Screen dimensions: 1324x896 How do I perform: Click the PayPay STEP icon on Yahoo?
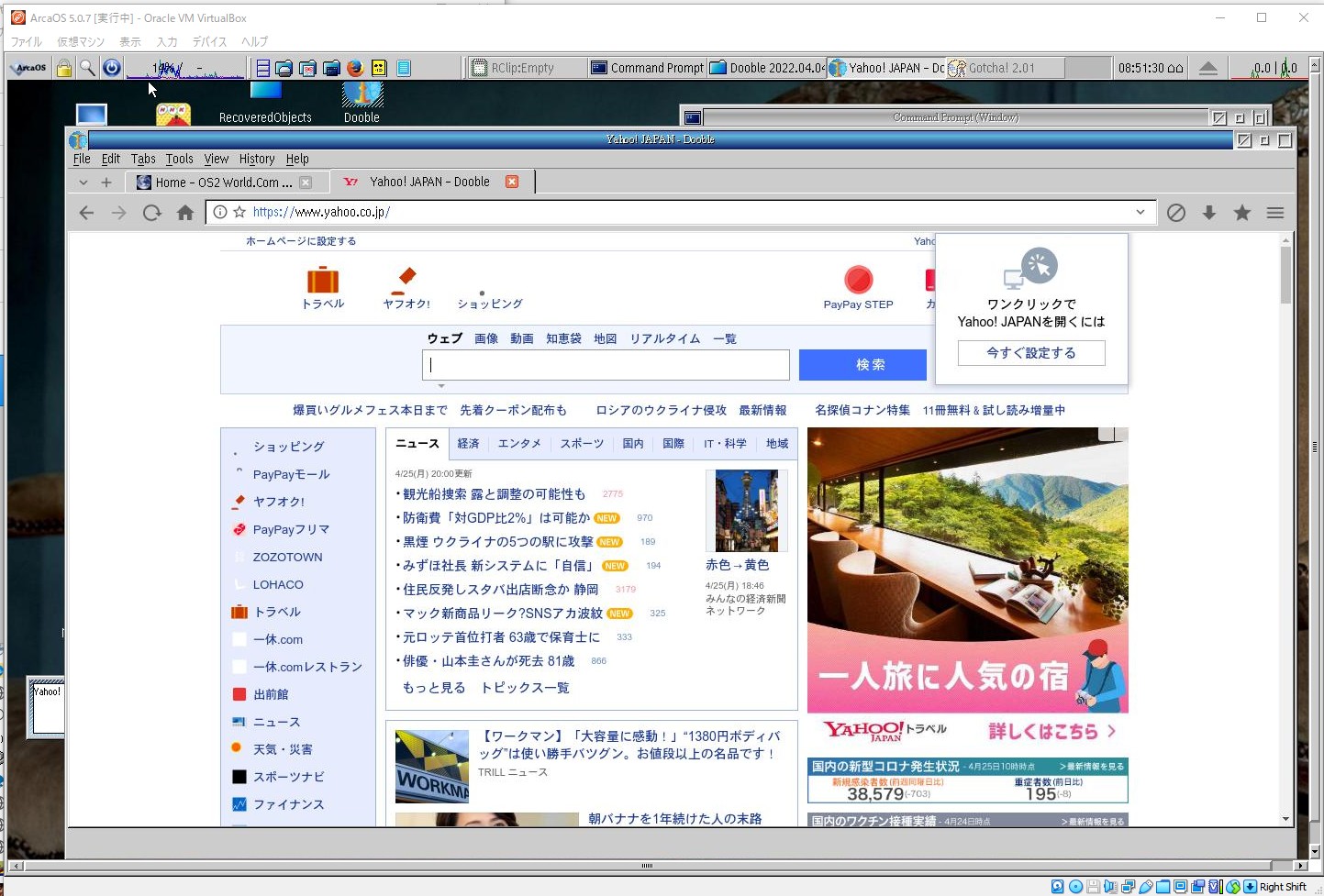859,279
